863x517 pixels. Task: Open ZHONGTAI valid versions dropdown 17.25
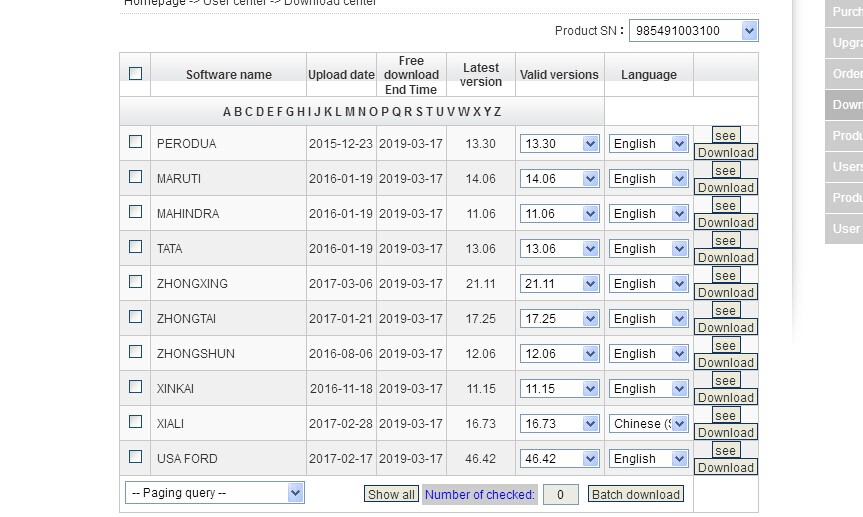point(559,319)
